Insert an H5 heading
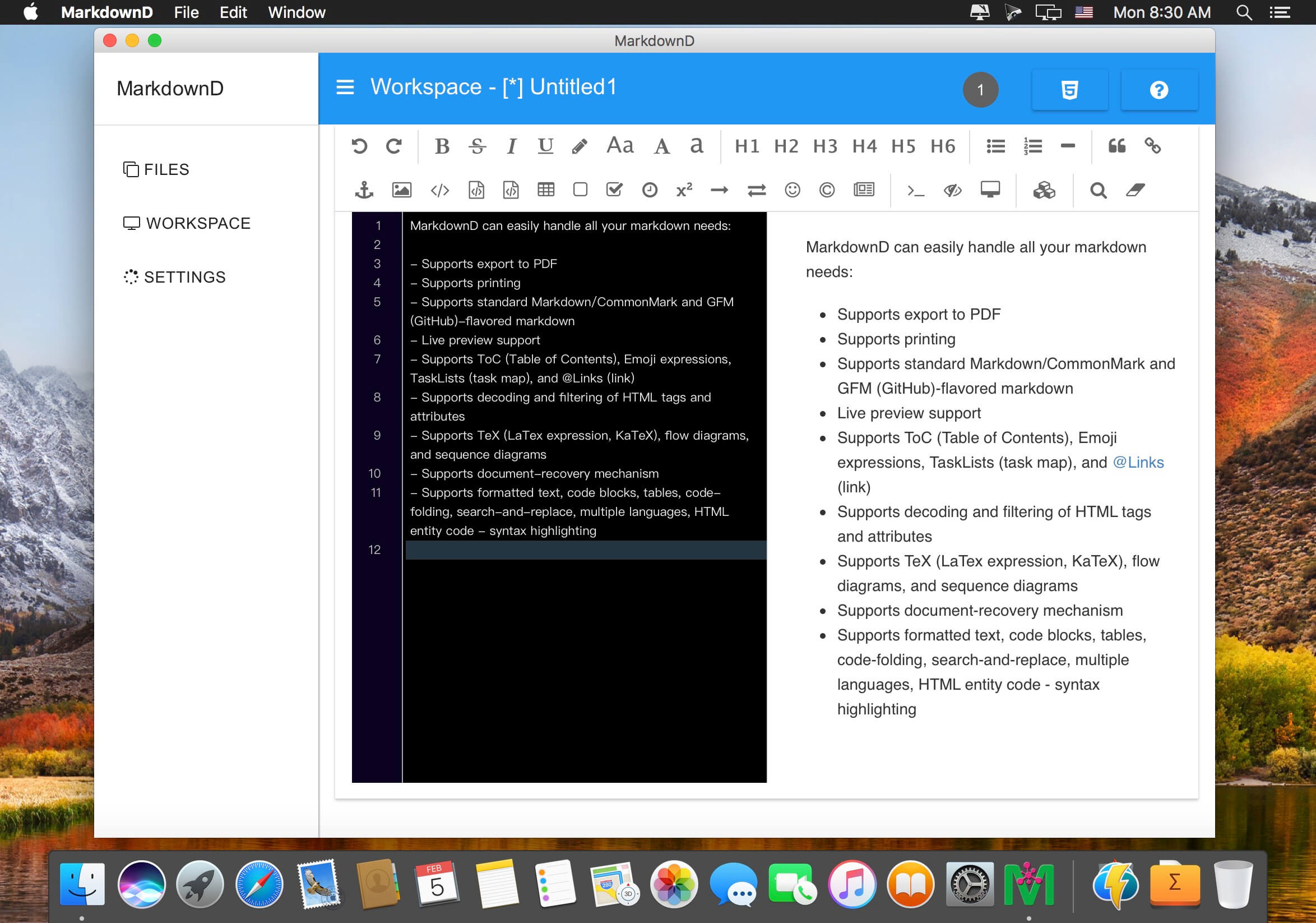Screen dimensions: 1316x923 click(903, 146)
